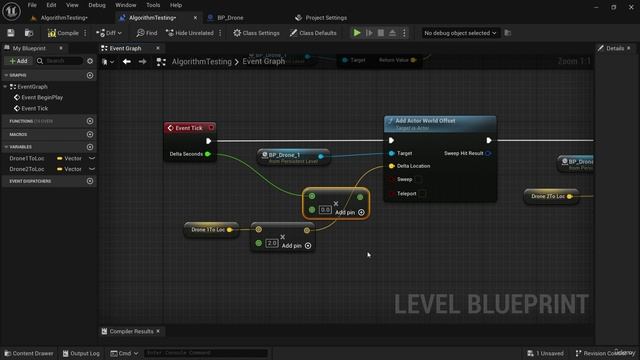The width and height of the screenshot is (640, 360).
Task: Open My Blueprint settings gear
Action: coord(90,61)
